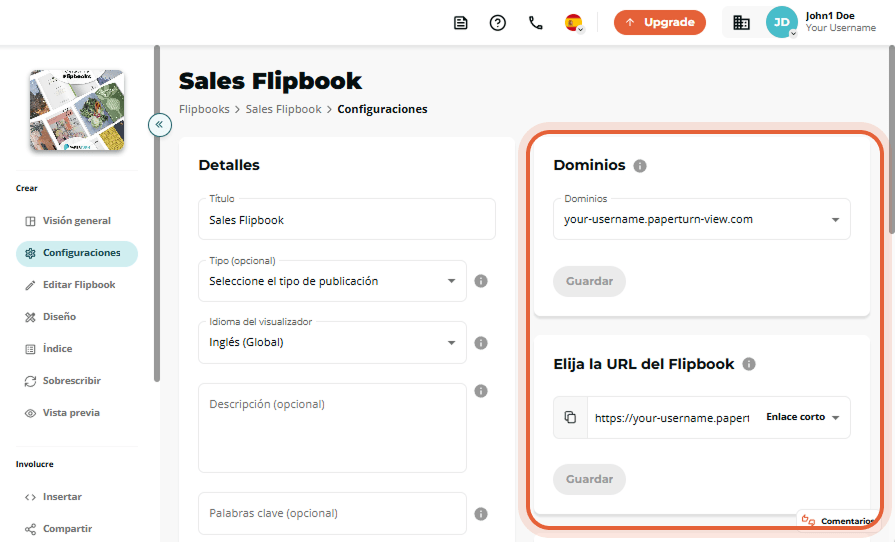Click info icon beside Elija la URL heading
895x542 pixels.
pyautogui.click(x=749, y=364)
